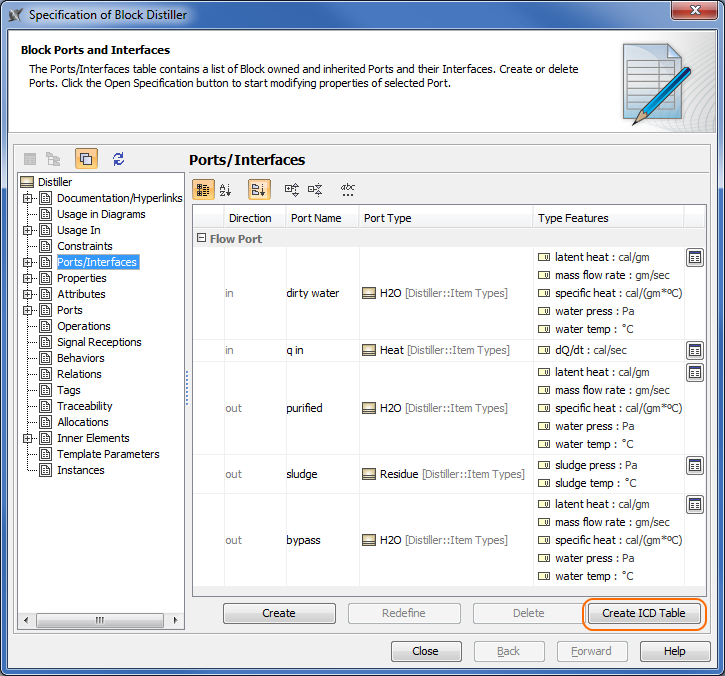Click the sludge press property icon
This screenshot has height=676, width=725.
(x=544, y=465)
